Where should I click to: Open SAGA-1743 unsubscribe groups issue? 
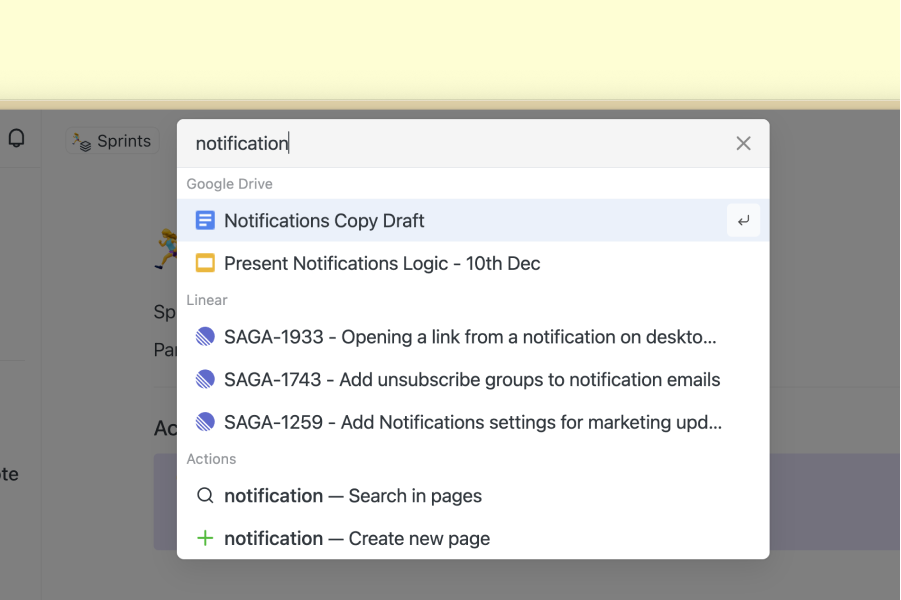point(470,379)
